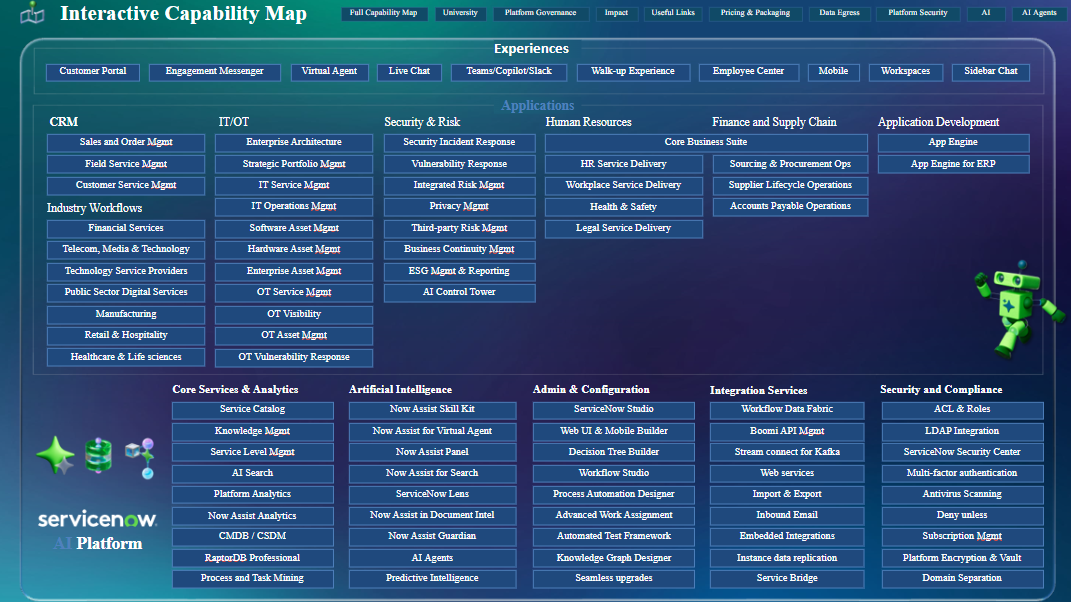Image resolution: width=1071 pixels, height=602 pixels.
Task: Open the Customer Portal experience
Action: tap(93, 72)
